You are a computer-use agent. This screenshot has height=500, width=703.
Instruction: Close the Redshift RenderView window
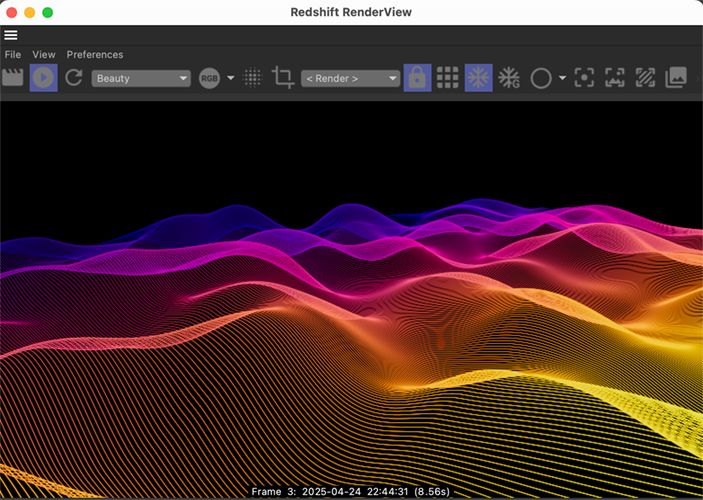[x=12, y=13]
